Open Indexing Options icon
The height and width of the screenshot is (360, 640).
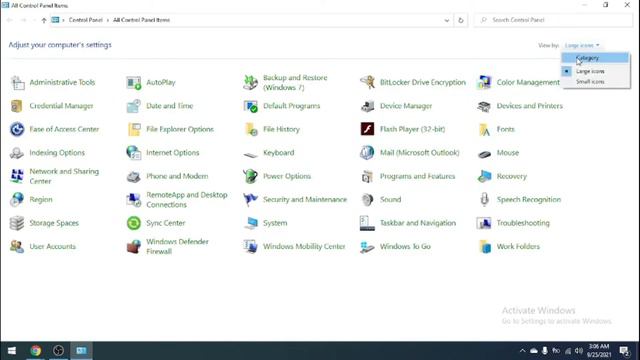point(17,153)
